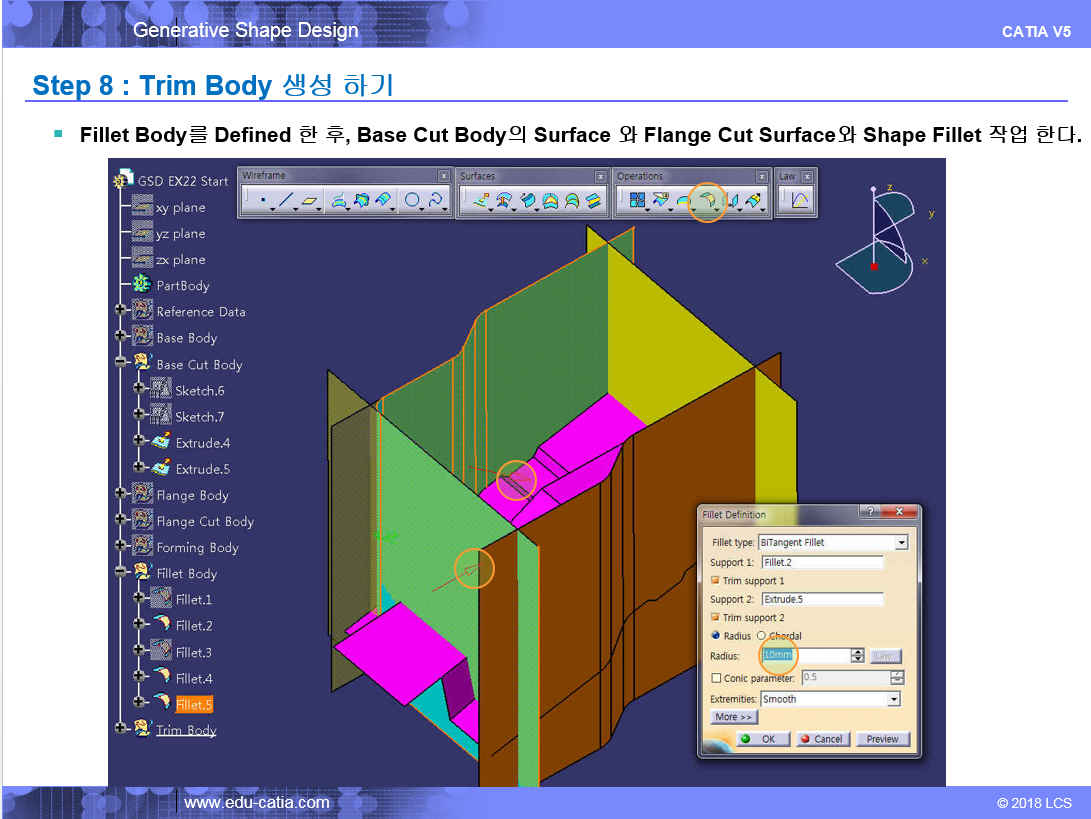Click the Law button beside Radius
Viewport: 1091px width, 819px height.
(x=886, y=656)
